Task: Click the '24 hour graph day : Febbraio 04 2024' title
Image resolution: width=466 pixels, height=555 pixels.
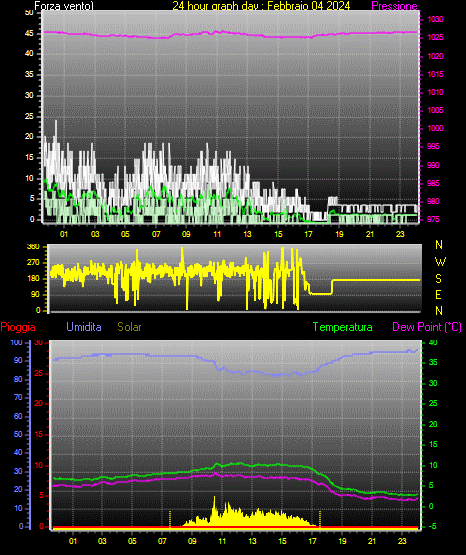Action: [261, 6]
